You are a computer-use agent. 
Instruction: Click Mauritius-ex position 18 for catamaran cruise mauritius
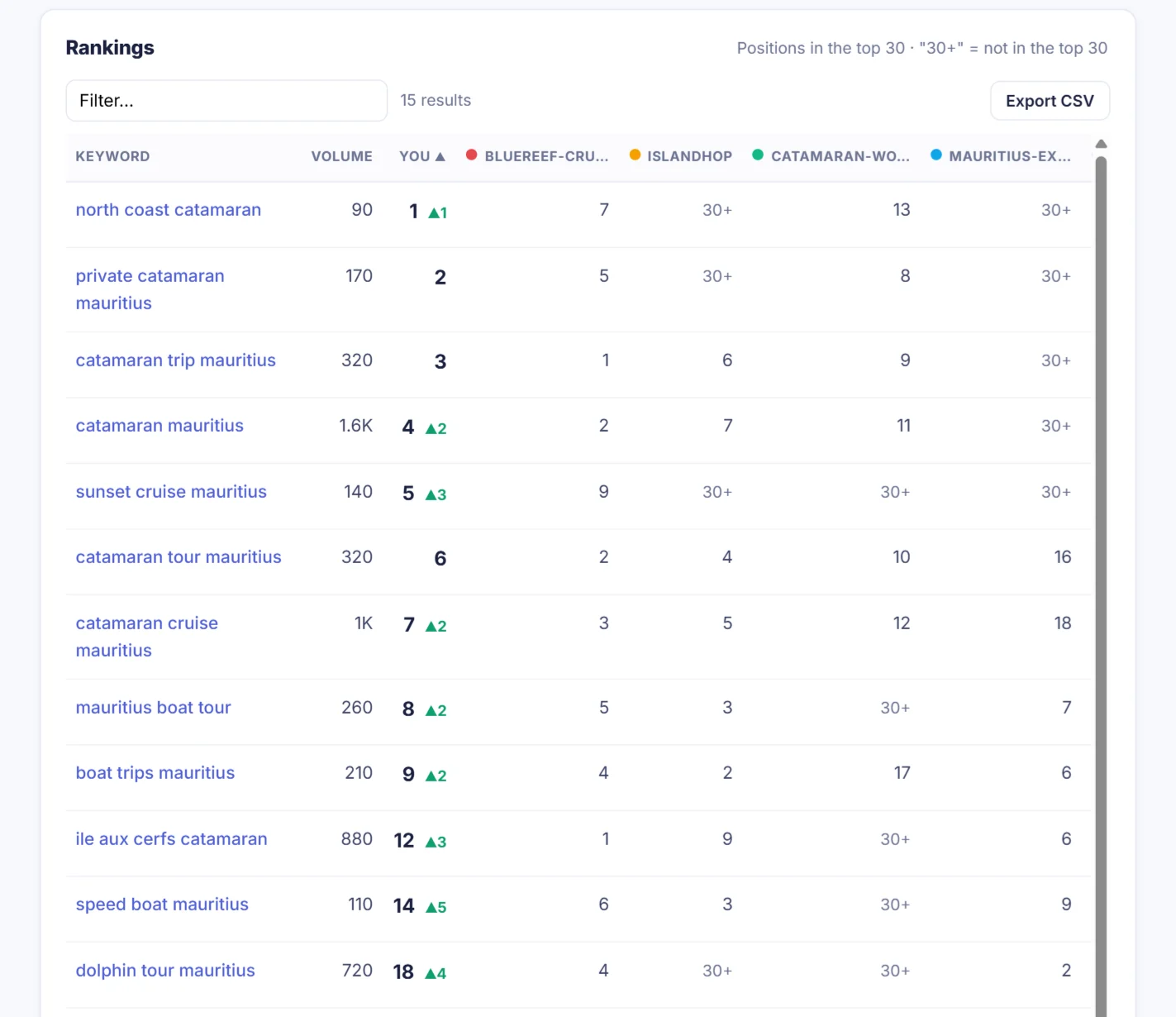coord(1063,623)
